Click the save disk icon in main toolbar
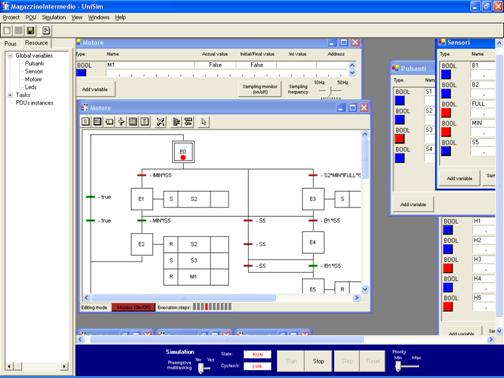Screen dimensions: 504x378 (30, 31)
